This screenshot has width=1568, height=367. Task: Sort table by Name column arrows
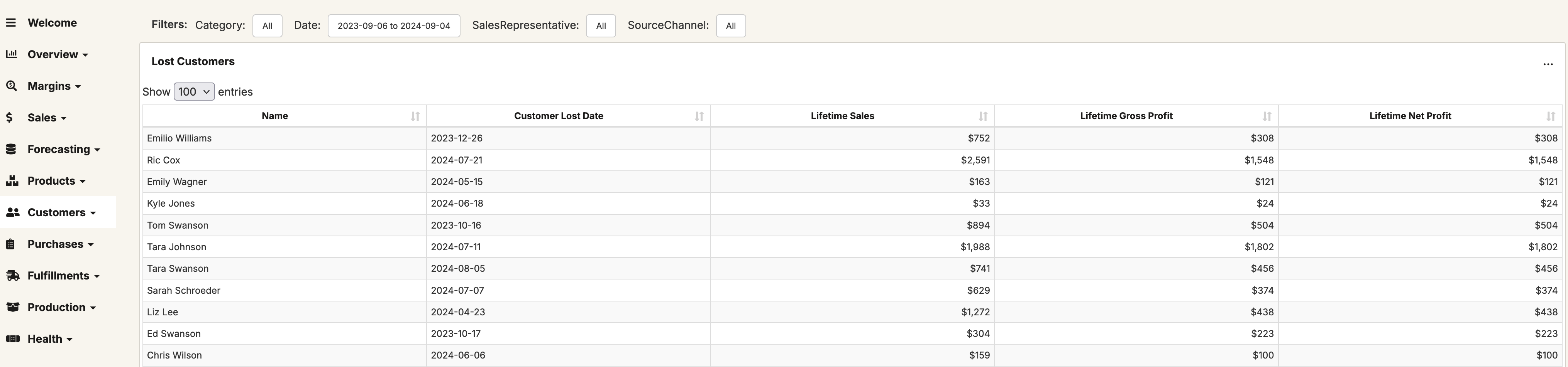[415, 116]
